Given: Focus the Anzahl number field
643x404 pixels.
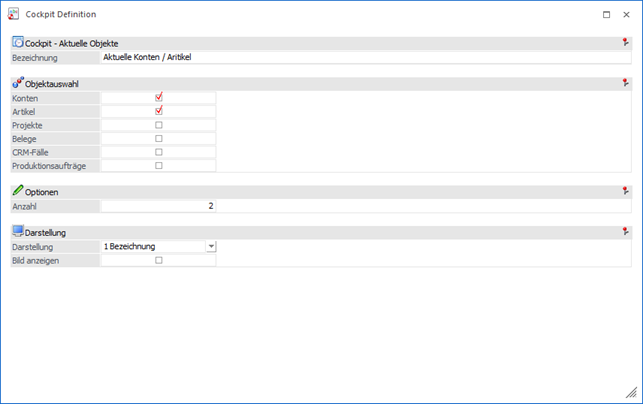Looking at the screenshot, I should pos(158,206).
